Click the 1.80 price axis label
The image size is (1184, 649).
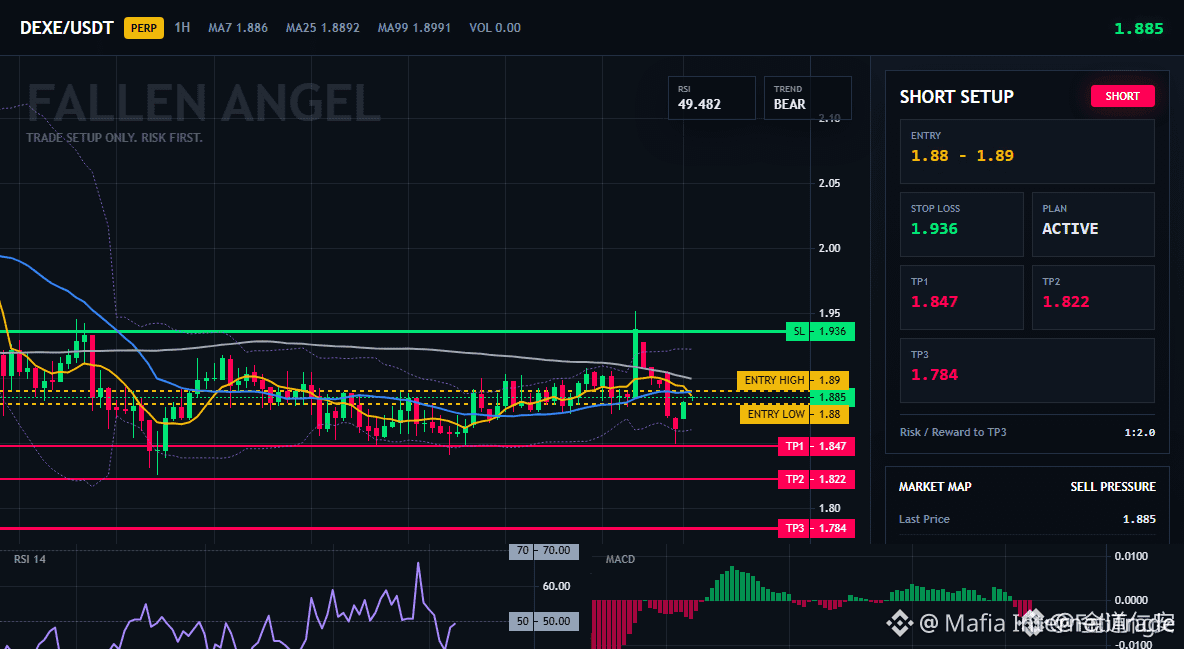click(x=829, y=508)
